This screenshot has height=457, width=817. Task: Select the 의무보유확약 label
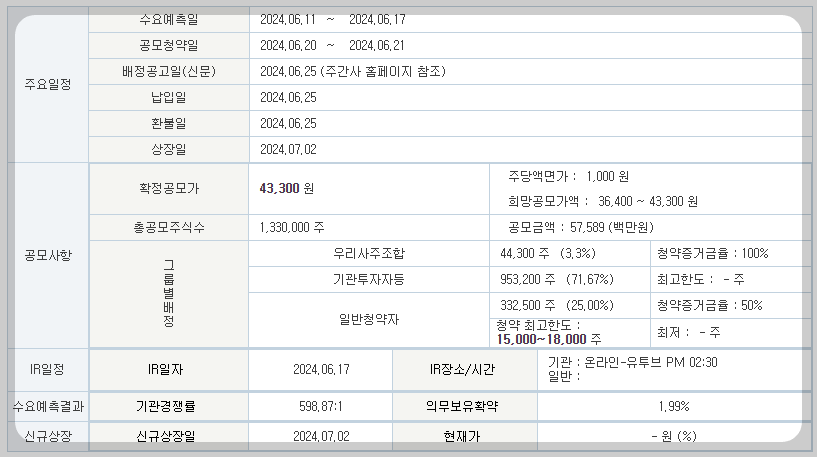pos(462,406)
